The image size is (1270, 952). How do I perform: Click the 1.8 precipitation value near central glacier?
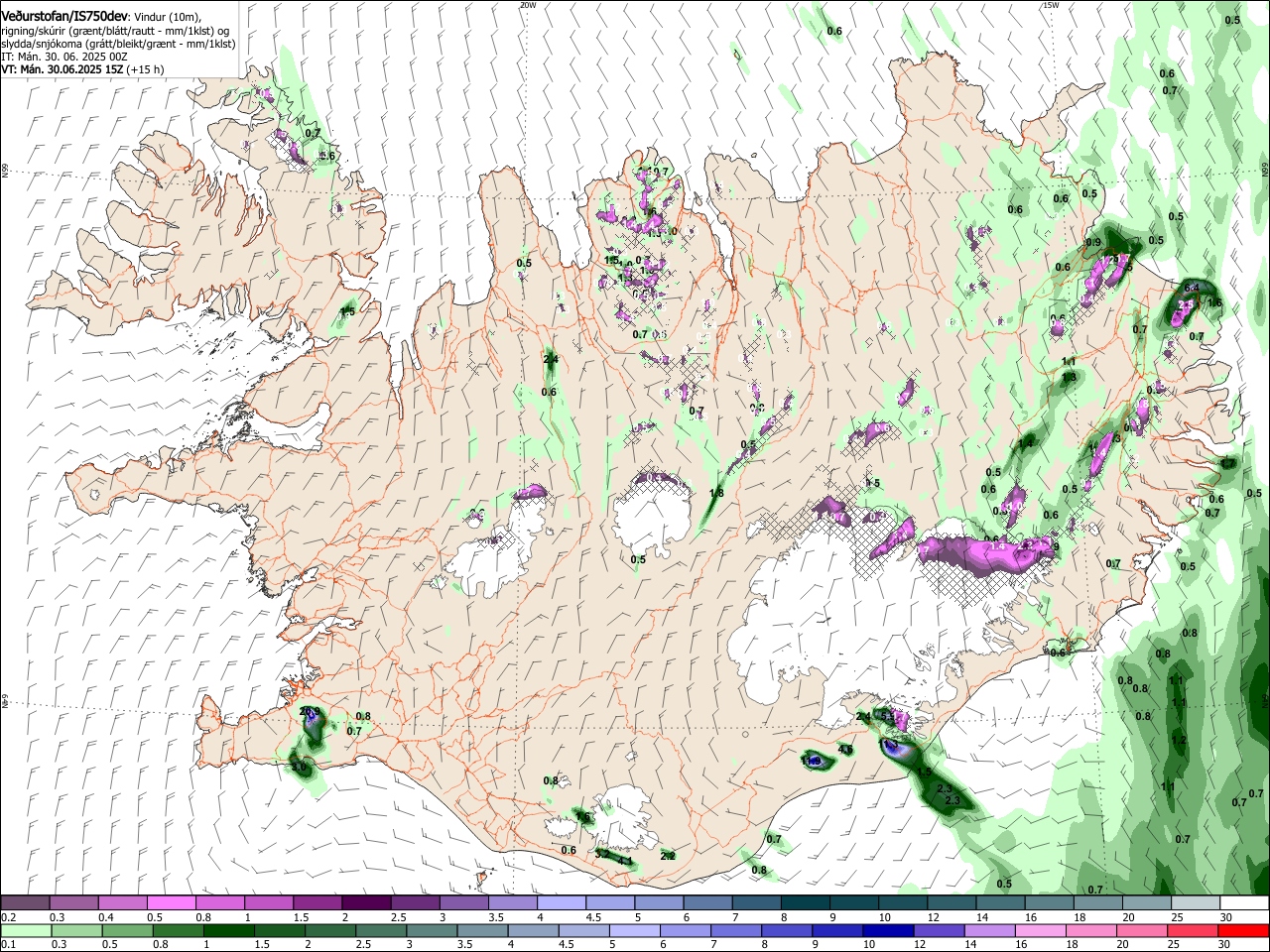tap(717, 493)
